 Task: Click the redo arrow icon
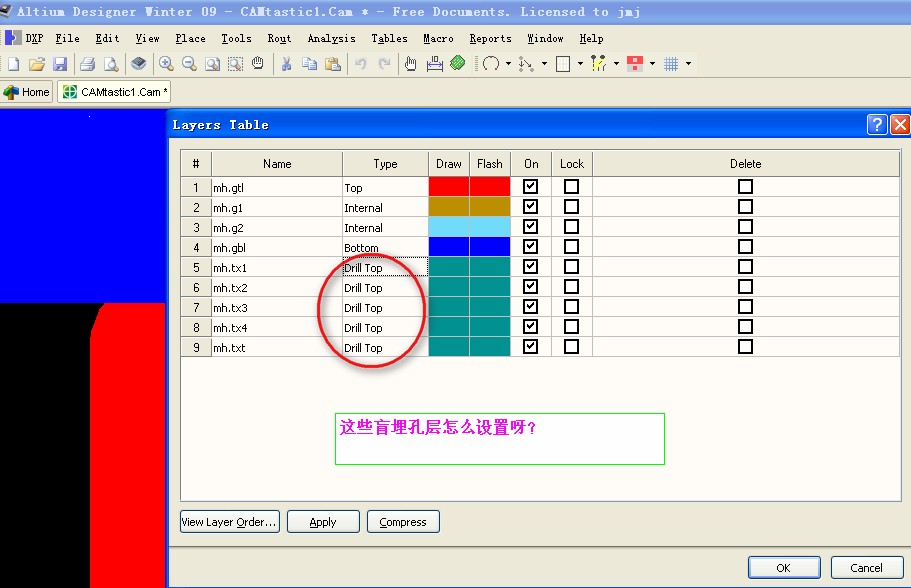click(x=384, y=64)
